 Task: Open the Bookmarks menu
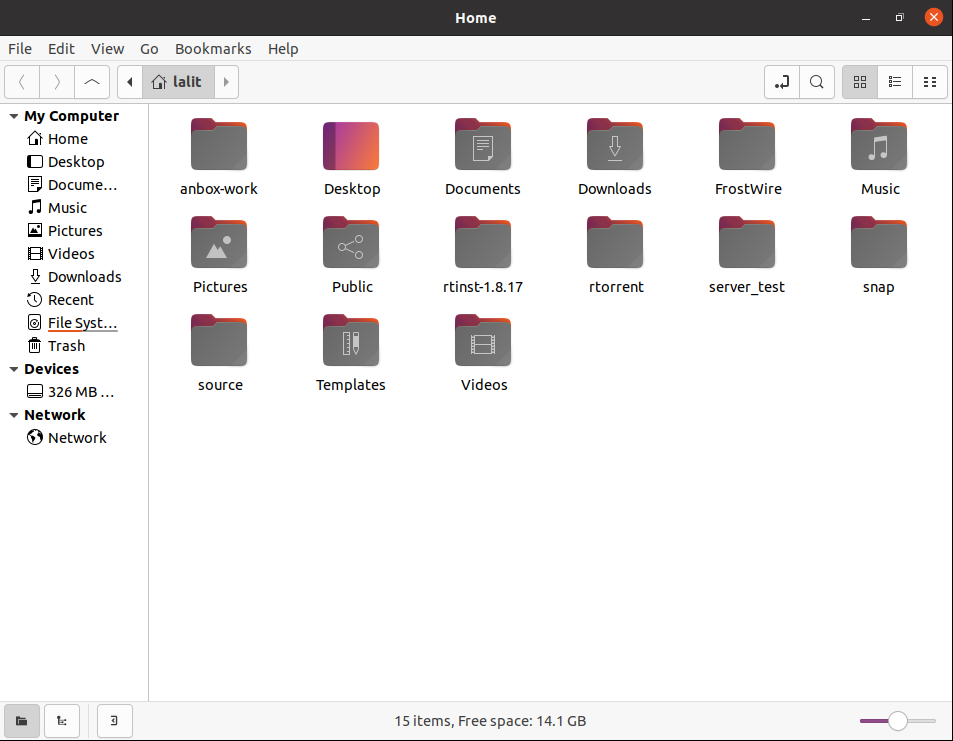click(213, 48)
